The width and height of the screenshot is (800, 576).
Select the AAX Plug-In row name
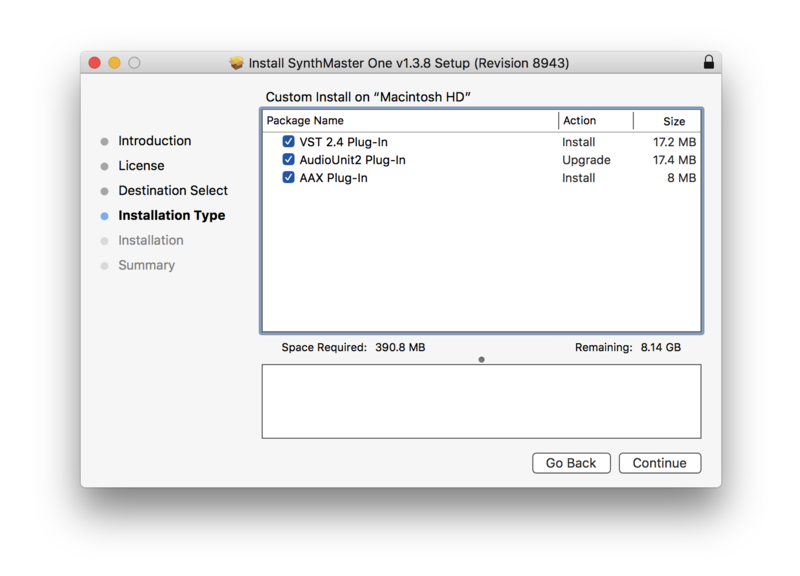click(x=333, y=178)
